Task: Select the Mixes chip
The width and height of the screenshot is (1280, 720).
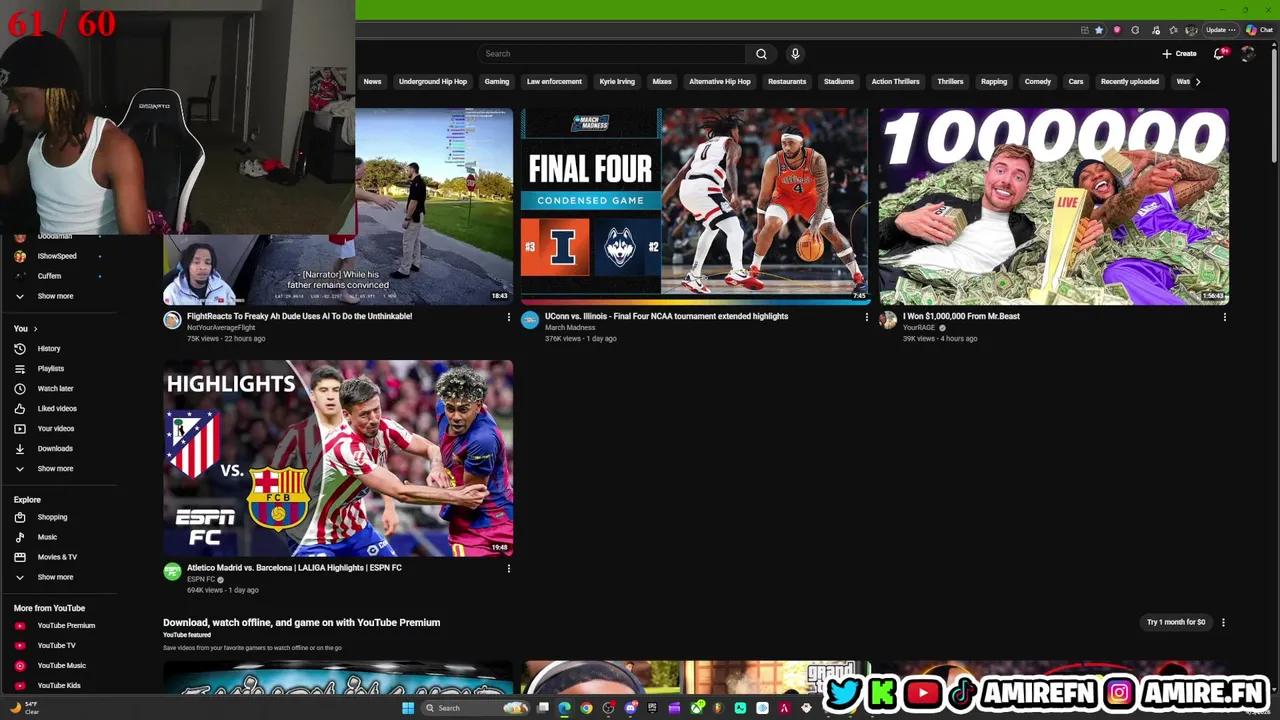Action: pos(662,82)
